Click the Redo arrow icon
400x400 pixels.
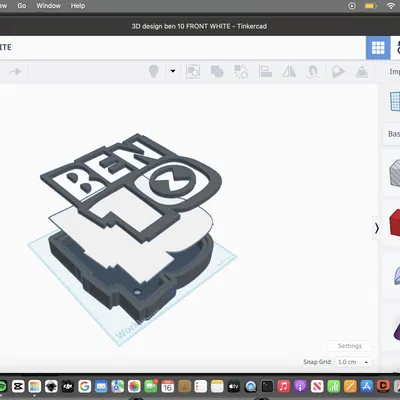(15, 71)
